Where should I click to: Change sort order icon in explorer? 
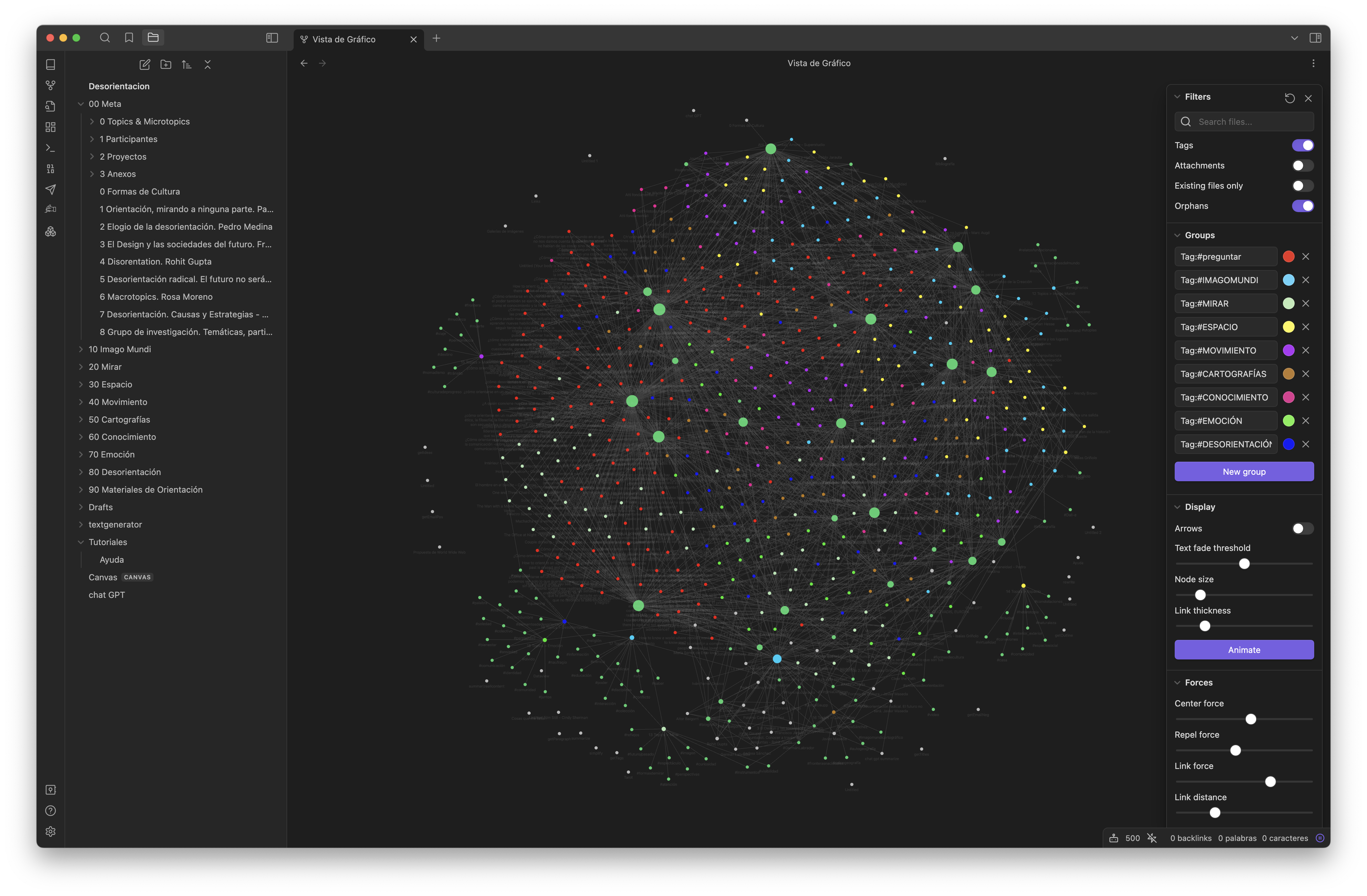click(187, 65)
